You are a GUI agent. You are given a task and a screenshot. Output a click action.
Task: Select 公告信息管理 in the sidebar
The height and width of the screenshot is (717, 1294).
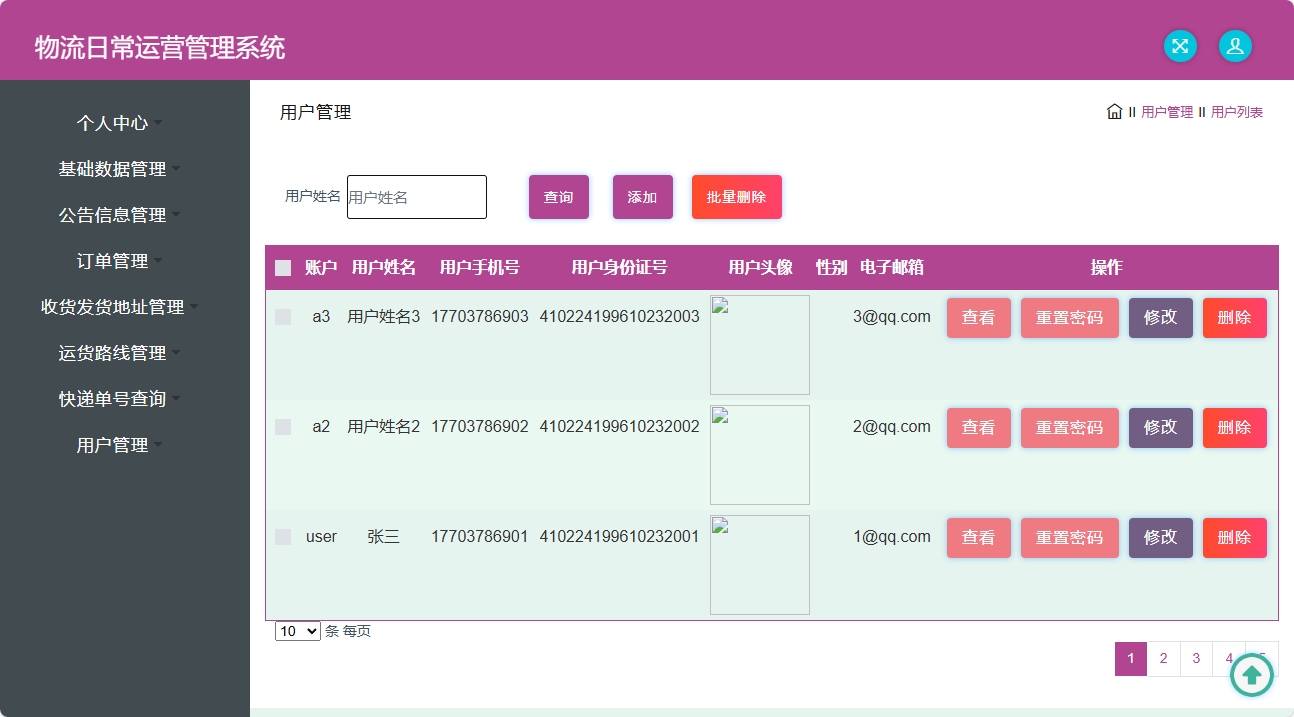click(x=113, y=214)
